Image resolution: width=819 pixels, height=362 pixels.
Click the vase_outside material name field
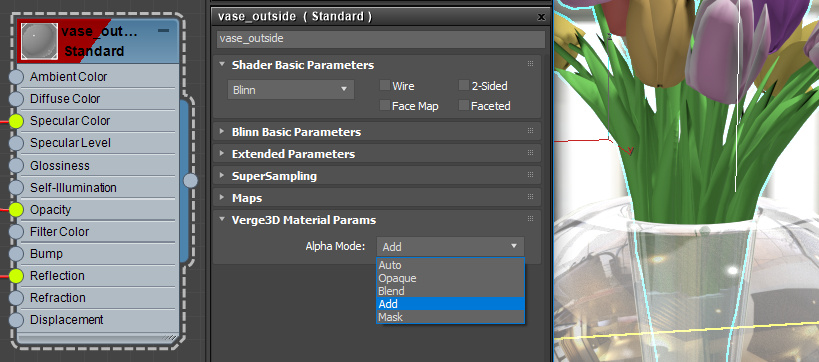tap(381, 39)
